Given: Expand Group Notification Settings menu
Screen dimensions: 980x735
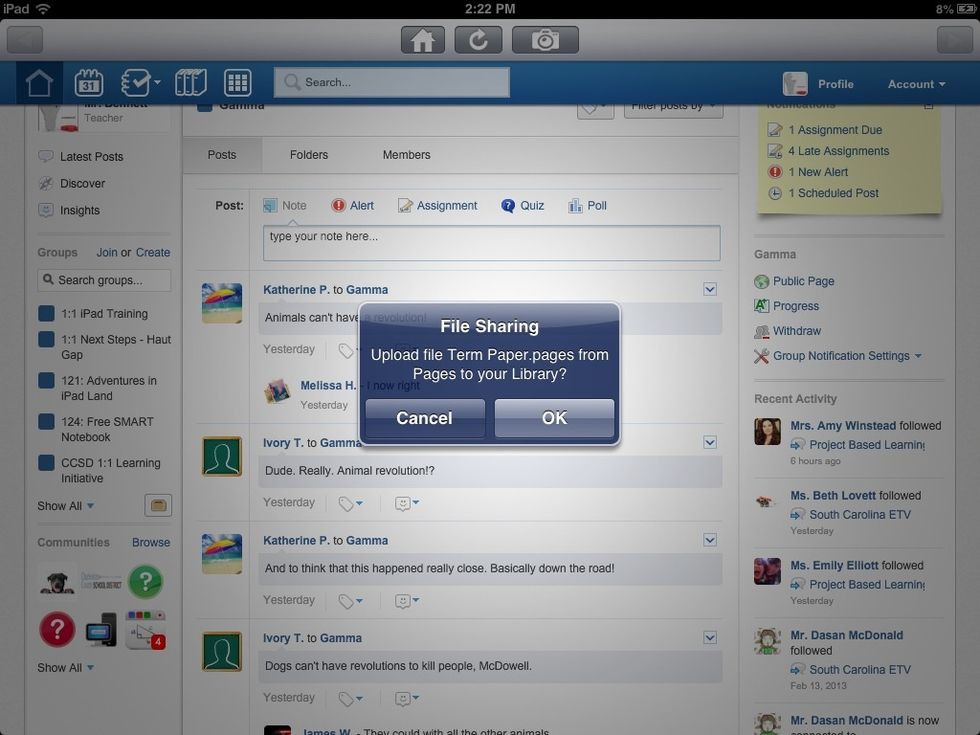Looking at the screenshot, I should coord(846,356).
